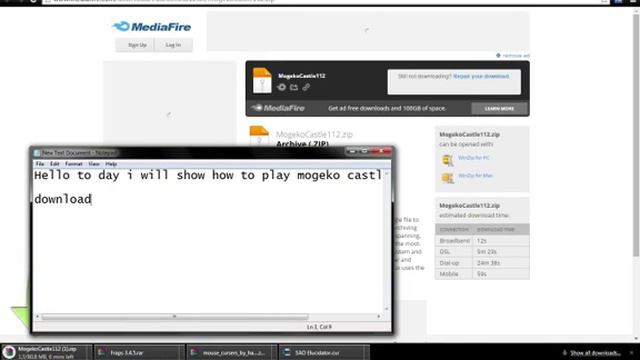Open the View menu in Notepad
Viewport: 640px width, 360px height.
pos(94,164)
